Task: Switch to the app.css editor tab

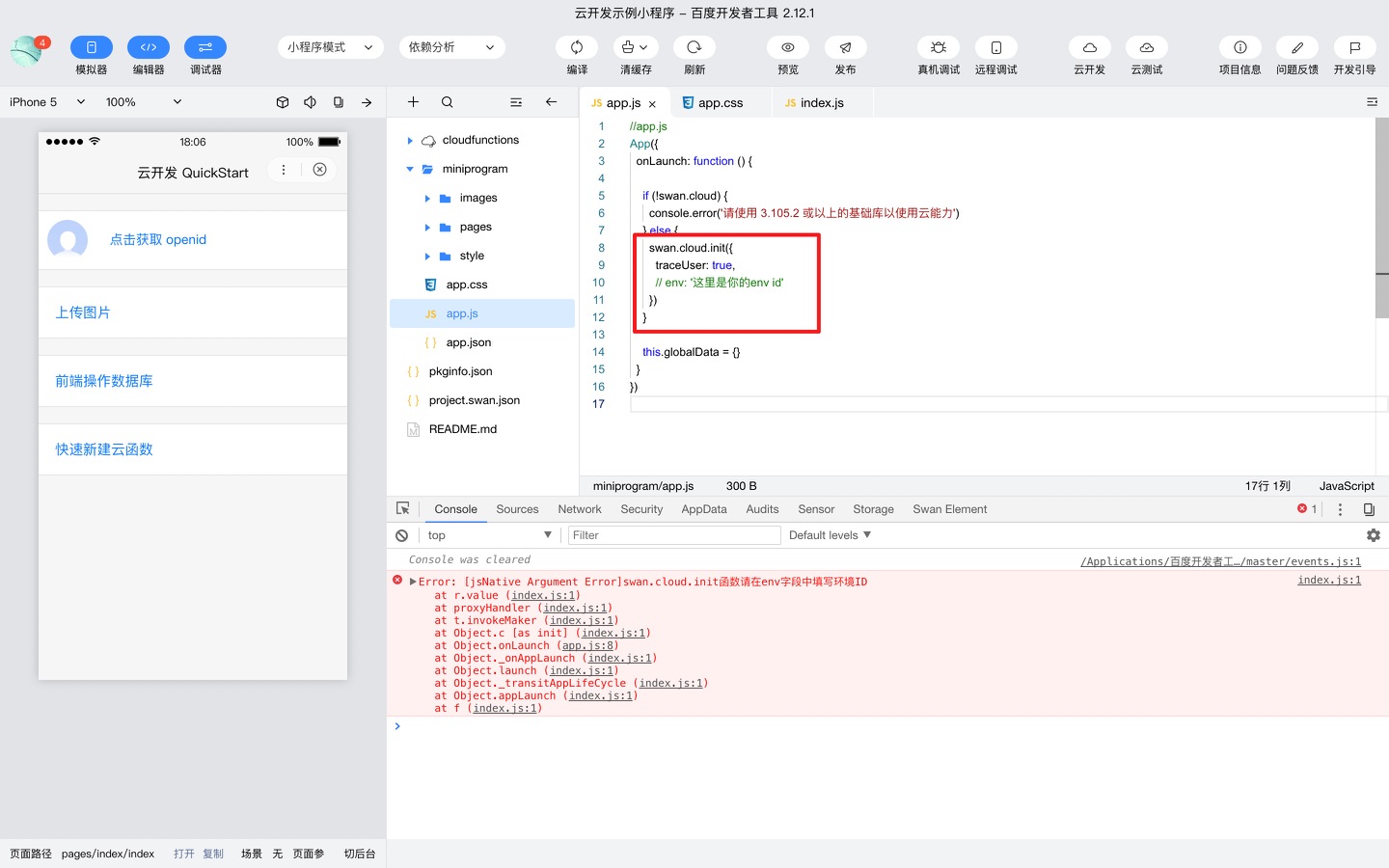Action: pos(720,103)
